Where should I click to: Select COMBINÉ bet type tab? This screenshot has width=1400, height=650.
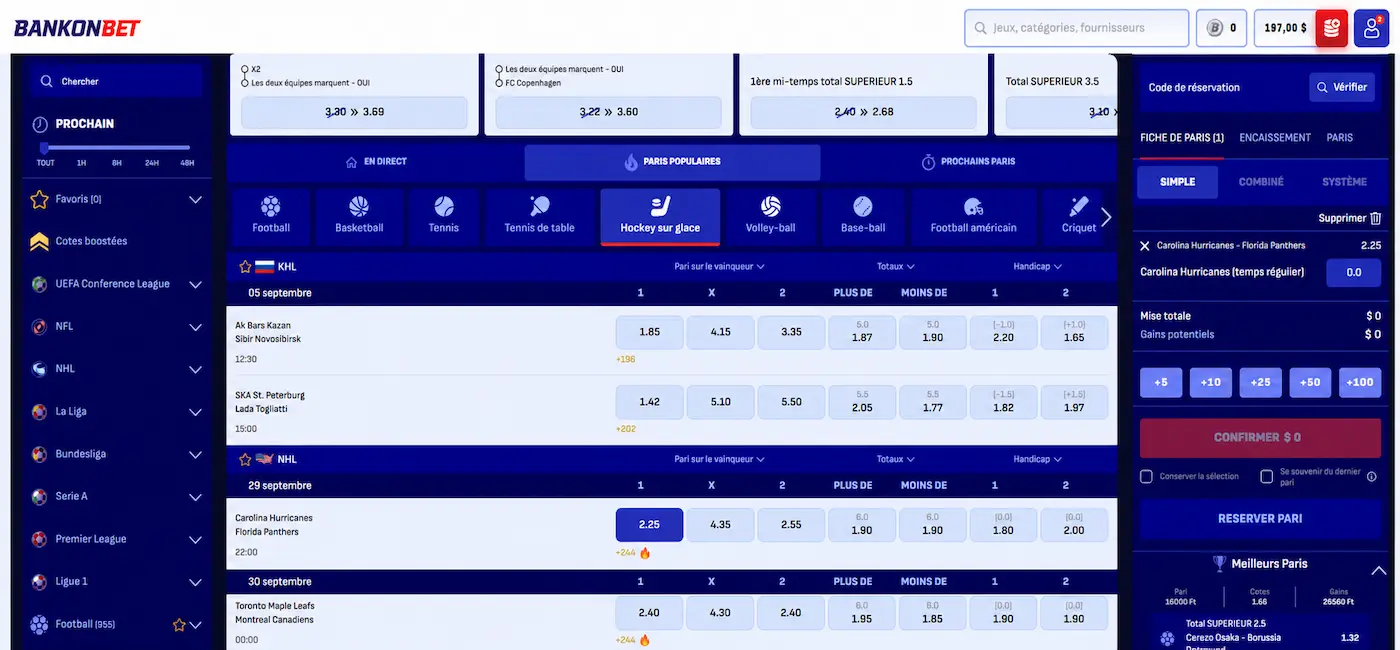pos(1261,182)
